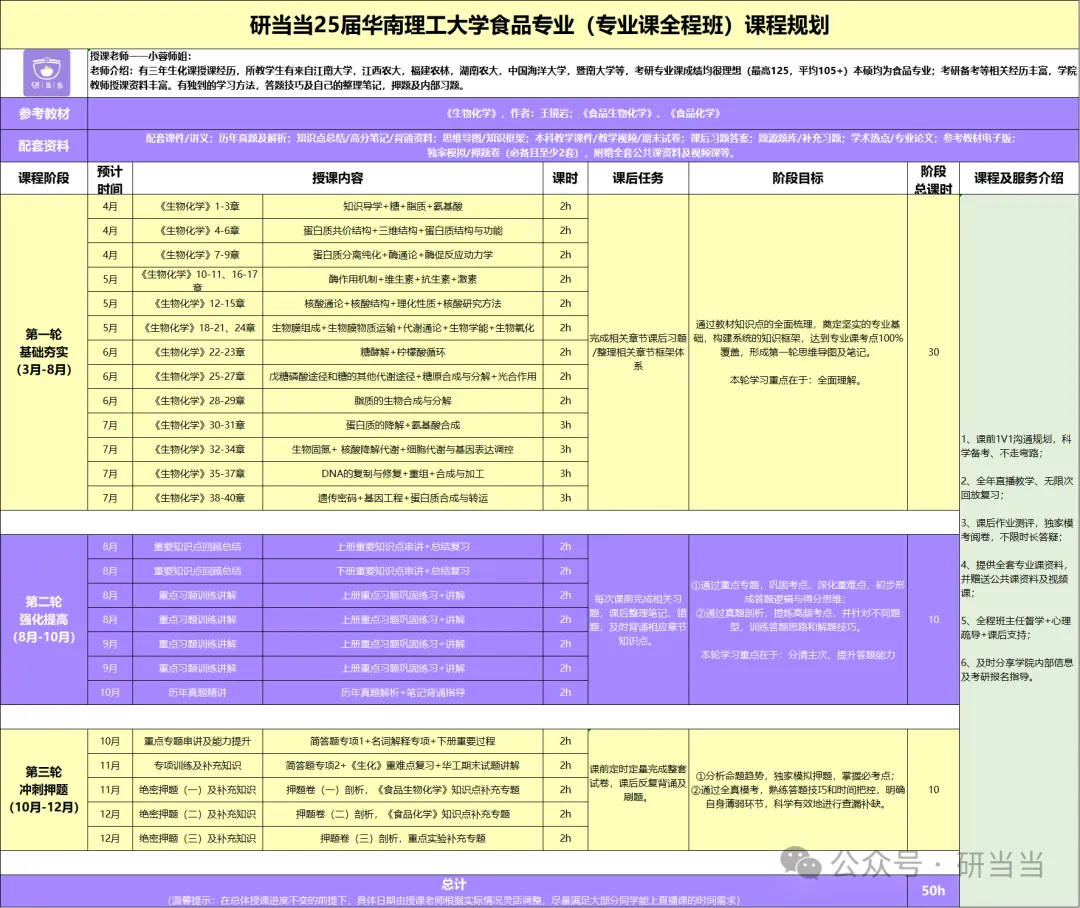Screen dimensions: 1080x908
Task: Select the 课后任务 column header
Action: click(638, 178)
